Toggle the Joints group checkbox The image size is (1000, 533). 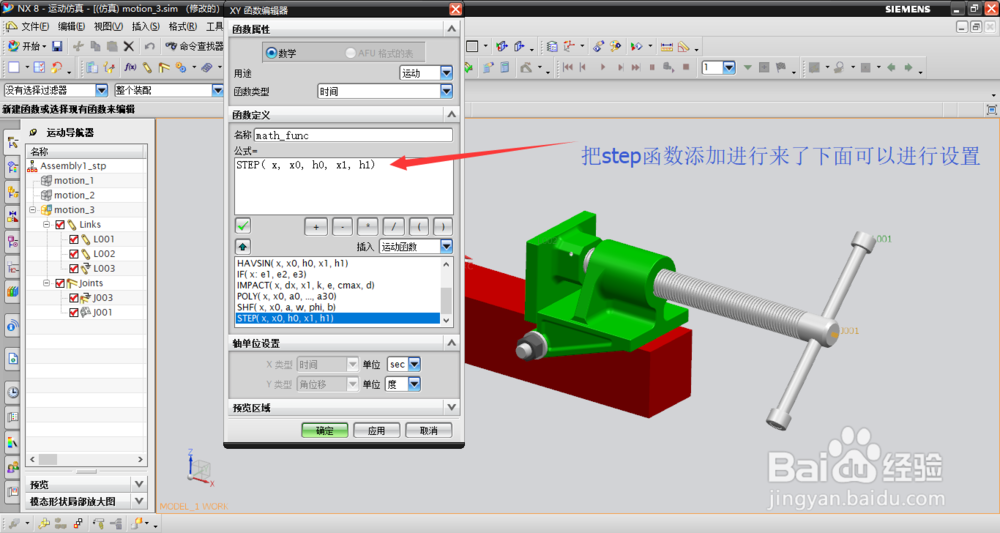(x=60, y=283)
